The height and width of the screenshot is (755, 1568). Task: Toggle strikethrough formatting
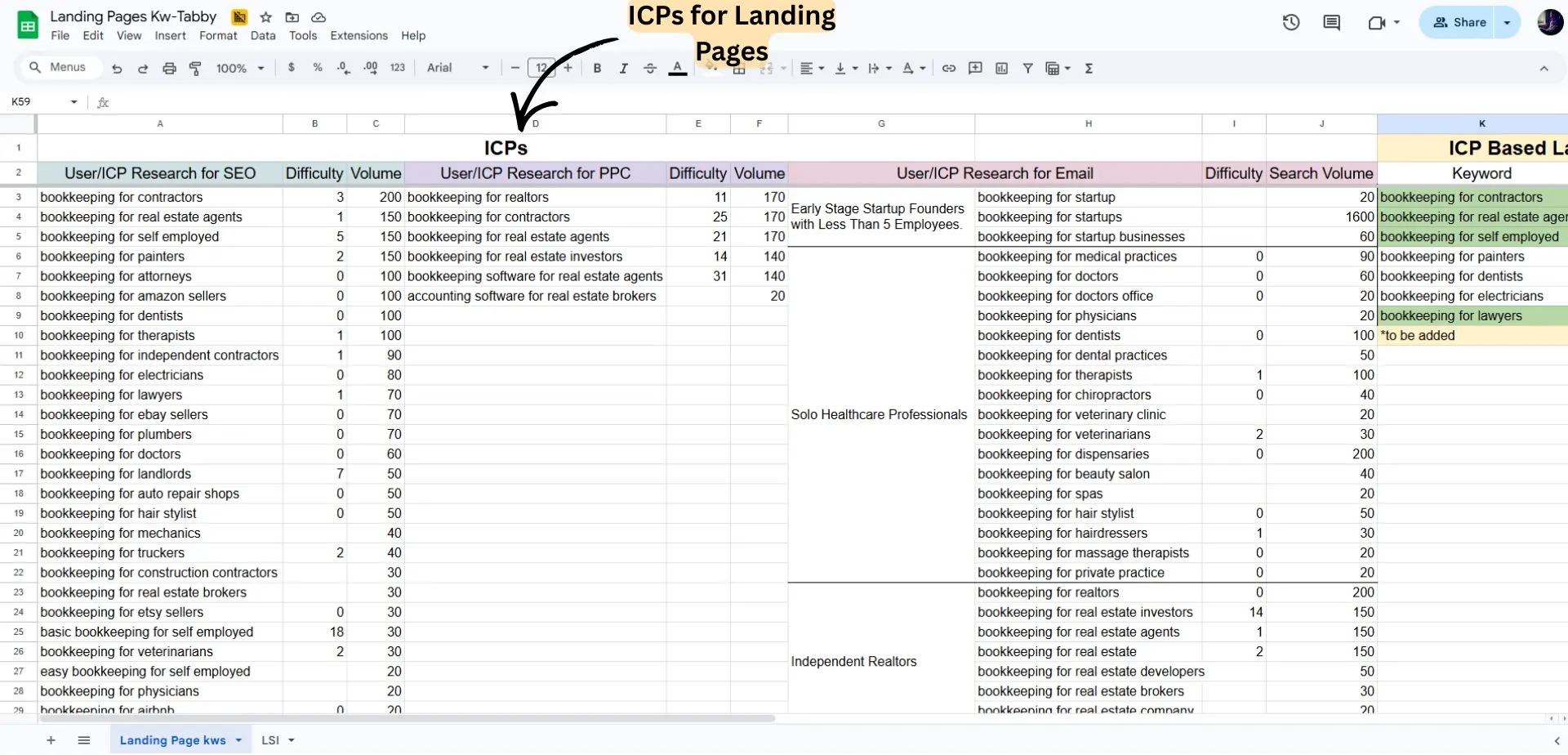[x=649, y=68]
